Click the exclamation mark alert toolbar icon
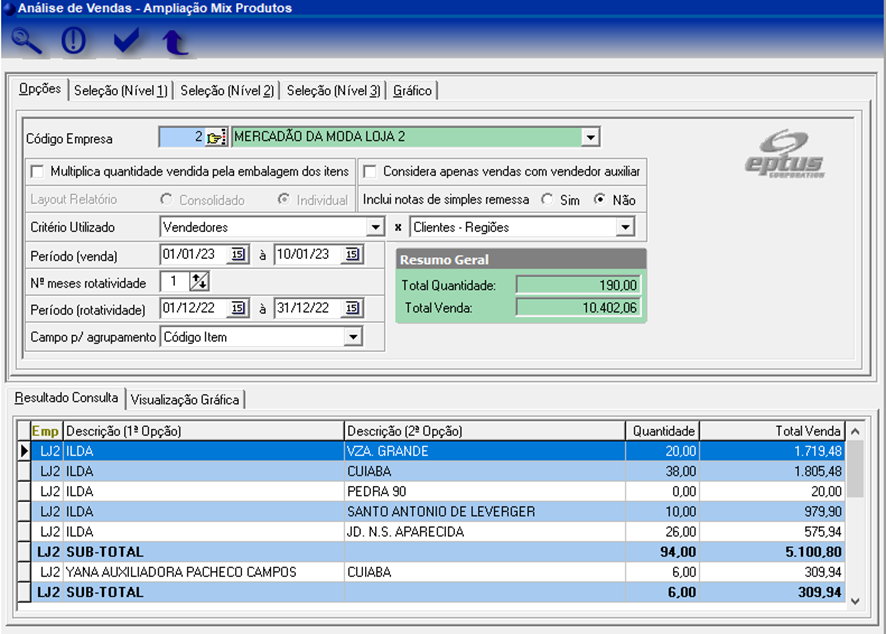This screenshot has height=634, width=886. [x=75, y=42]
